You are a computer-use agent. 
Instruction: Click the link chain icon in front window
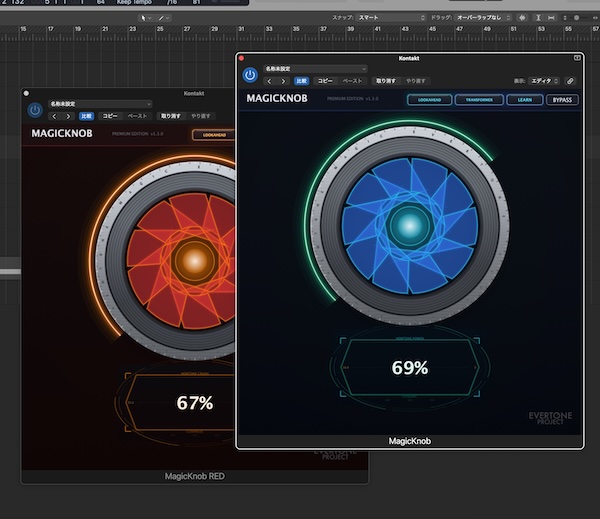coord(570,81)
